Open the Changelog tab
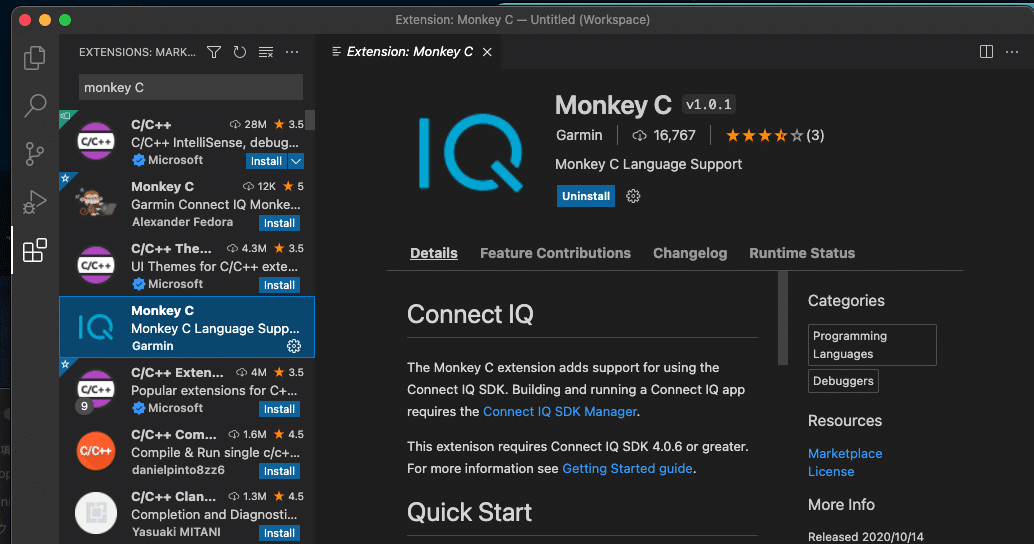This screenshot has height=544, width=1034. (690, 253)
